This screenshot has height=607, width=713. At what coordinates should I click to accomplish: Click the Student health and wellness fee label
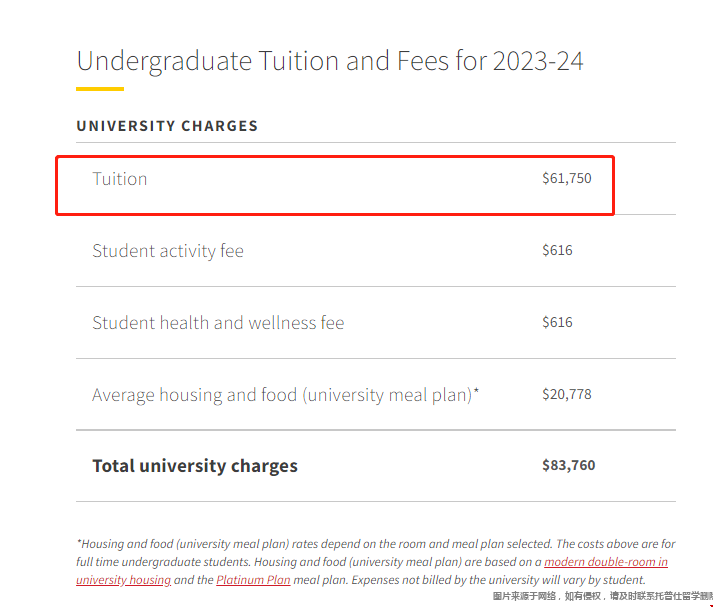[x=218, y=323]
